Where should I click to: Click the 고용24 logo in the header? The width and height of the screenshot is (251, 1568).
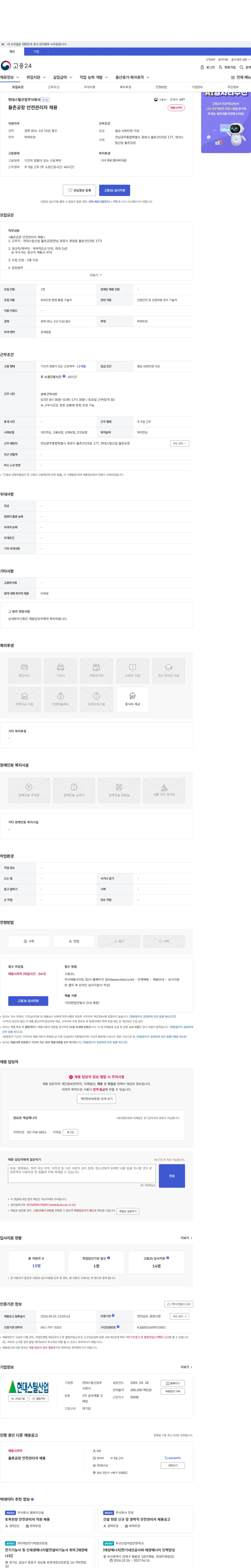[x=17, y=66]
